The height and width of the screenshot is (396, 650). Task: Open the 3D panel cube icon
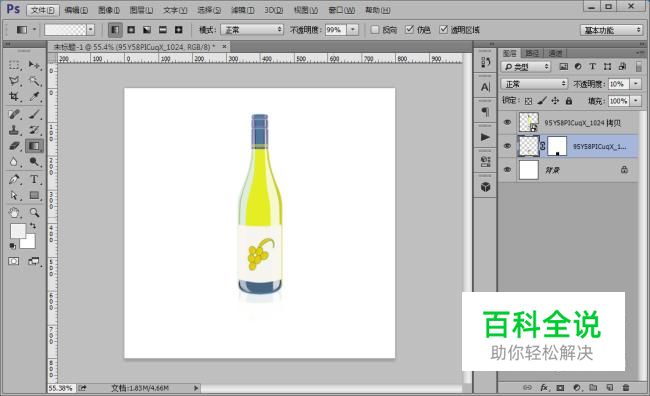pyautogui.click(x=485, y=187)
